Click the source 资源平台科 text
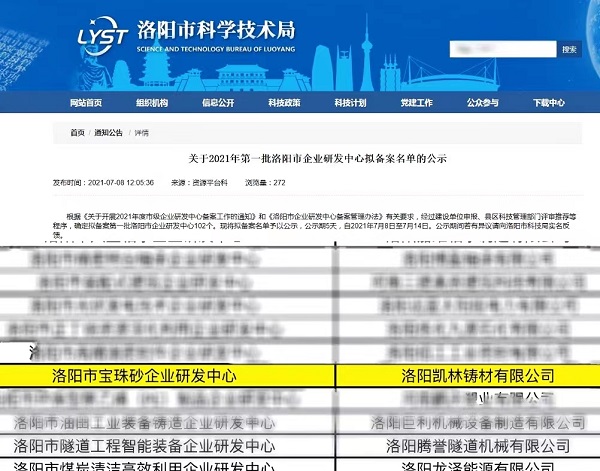600x471 pixels. (199, 183)
